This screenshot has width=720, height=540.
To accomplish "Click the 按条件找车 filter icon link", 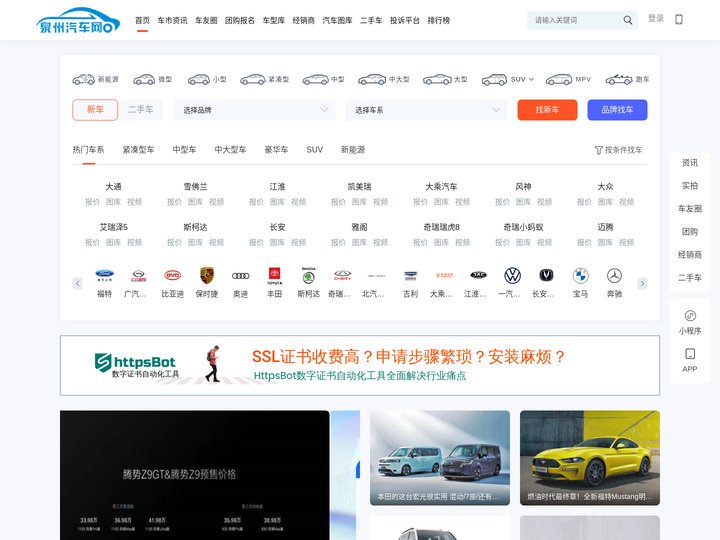I will [618, 150].
